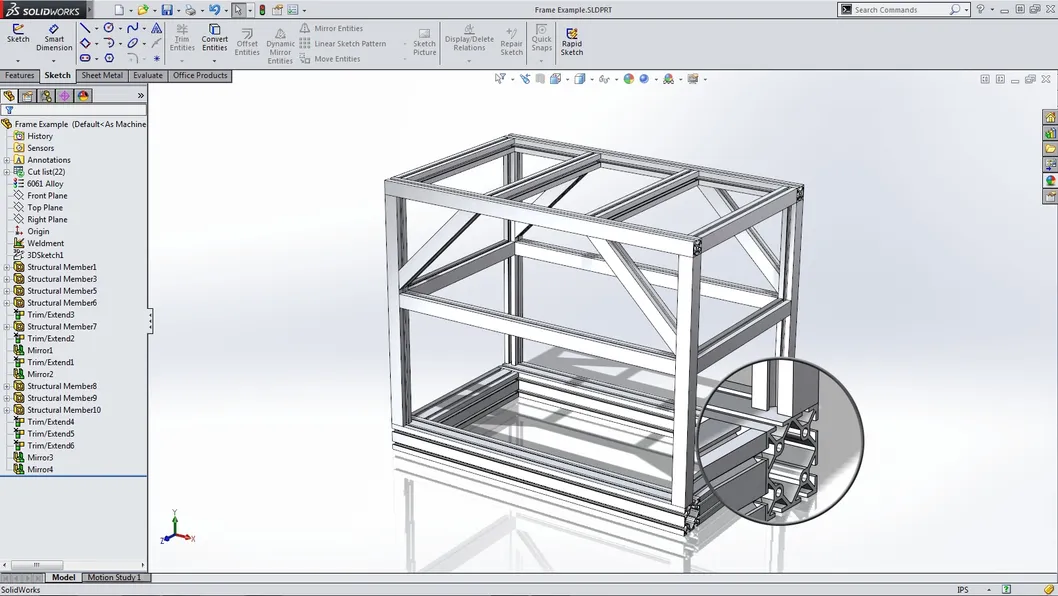
Task: Open the Motion Study 1 tab
Action: (x=116, y=577)
